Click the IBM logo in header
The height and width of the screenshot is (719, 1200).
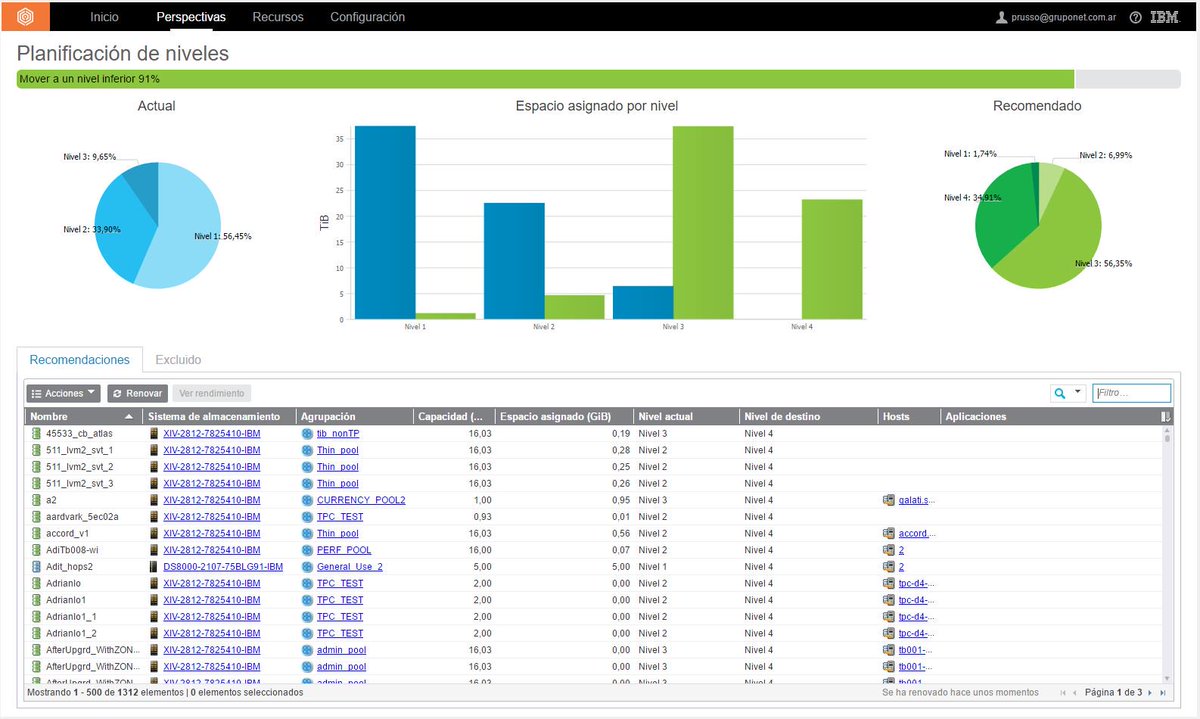1165,17
